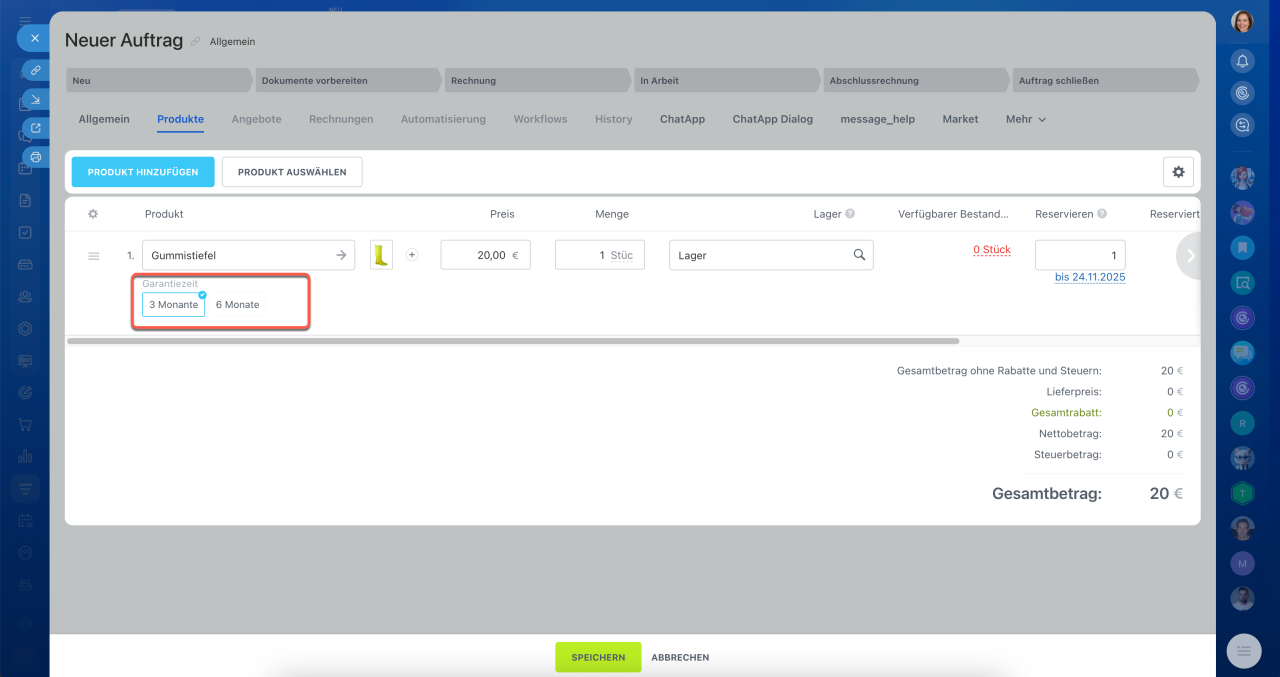Click the arrow icon in Gummistiefel field

click(341, 255)
